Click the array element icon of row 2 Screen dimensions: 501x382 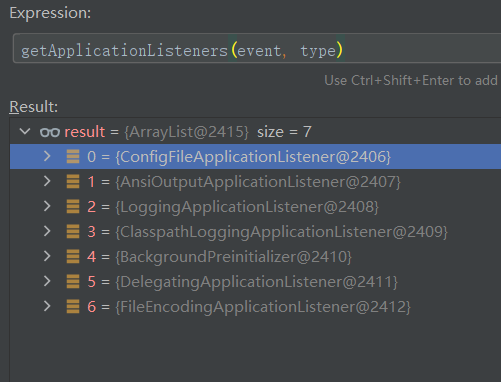73,207
